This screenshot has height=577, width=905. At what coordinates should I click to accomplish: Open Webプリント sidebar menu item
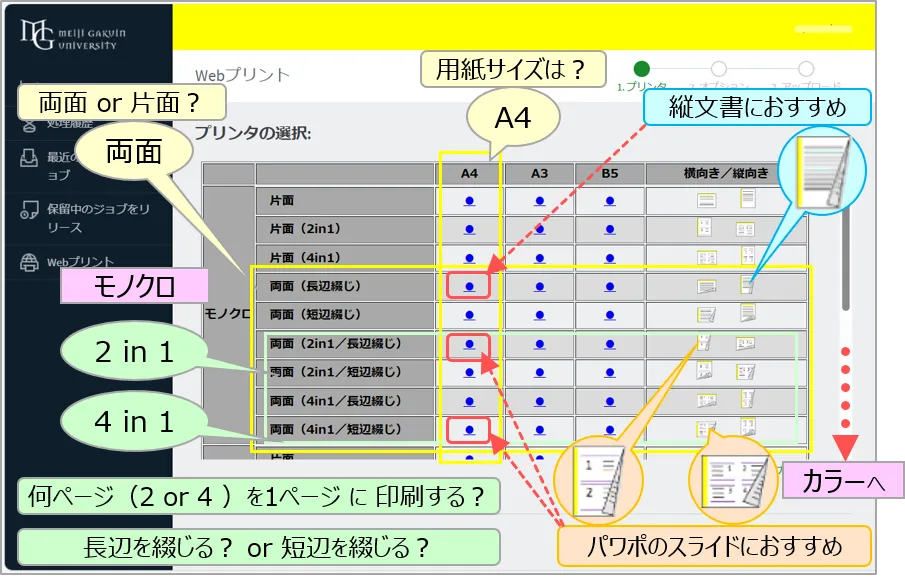point(80,263)
